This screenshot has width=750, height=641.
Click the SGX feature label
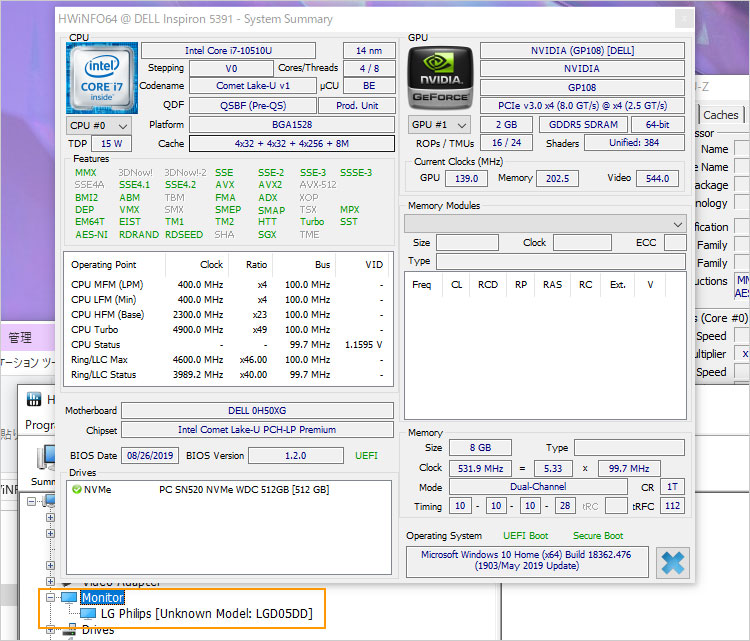coord(267,235)
